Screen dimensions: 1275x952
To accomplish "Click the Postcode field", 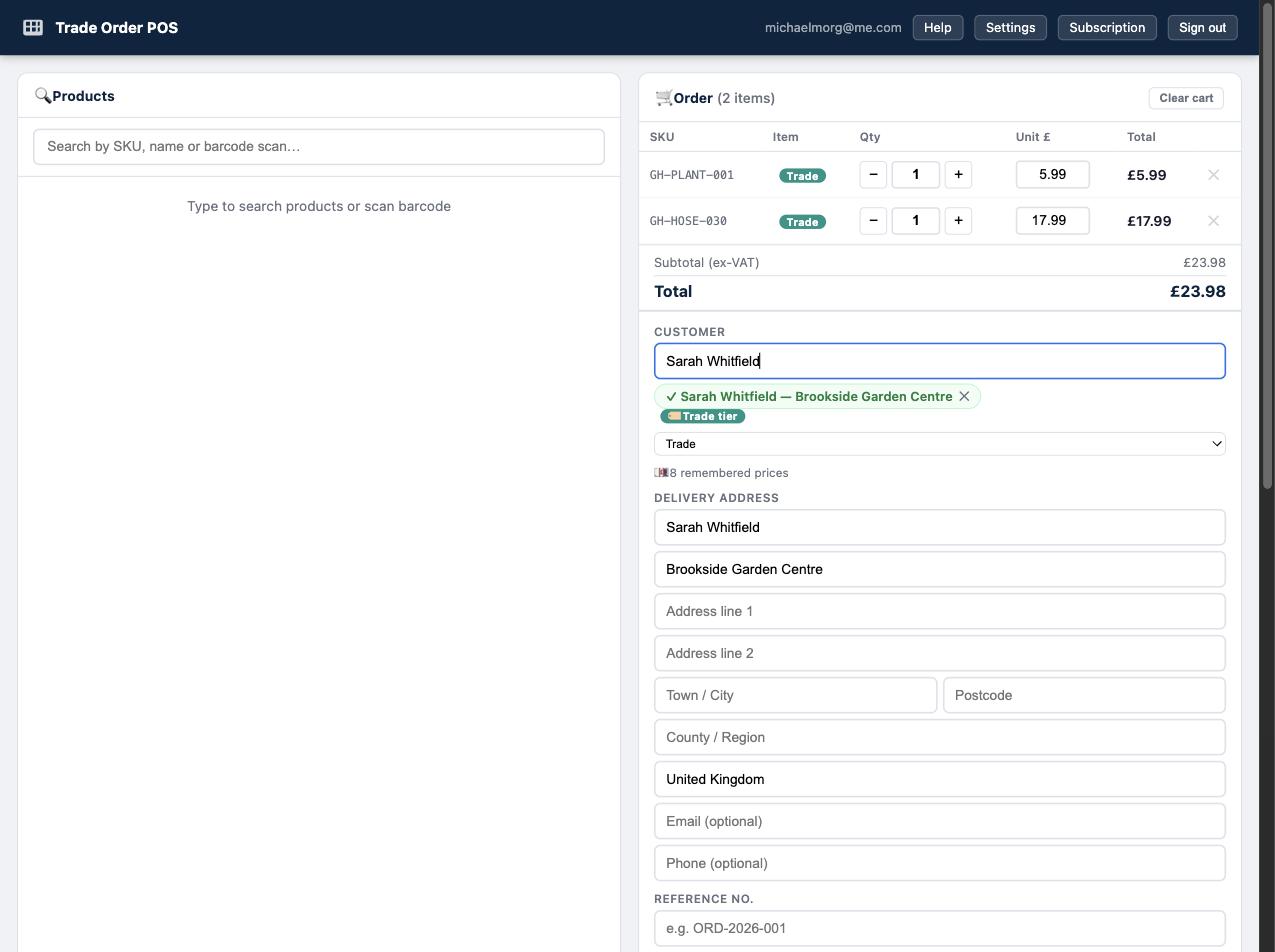I will click(1084, 695).
